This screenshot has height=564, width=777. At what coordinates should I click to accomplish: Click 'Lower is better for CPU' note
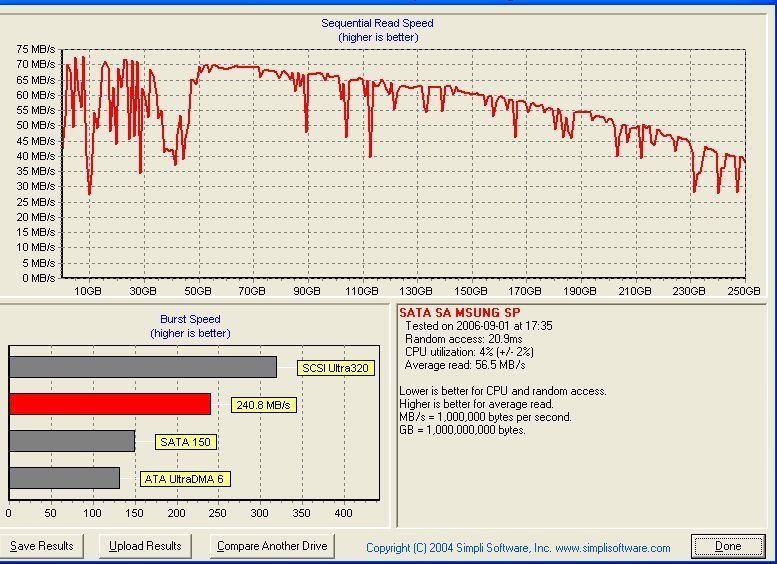[x=503, y=391]
